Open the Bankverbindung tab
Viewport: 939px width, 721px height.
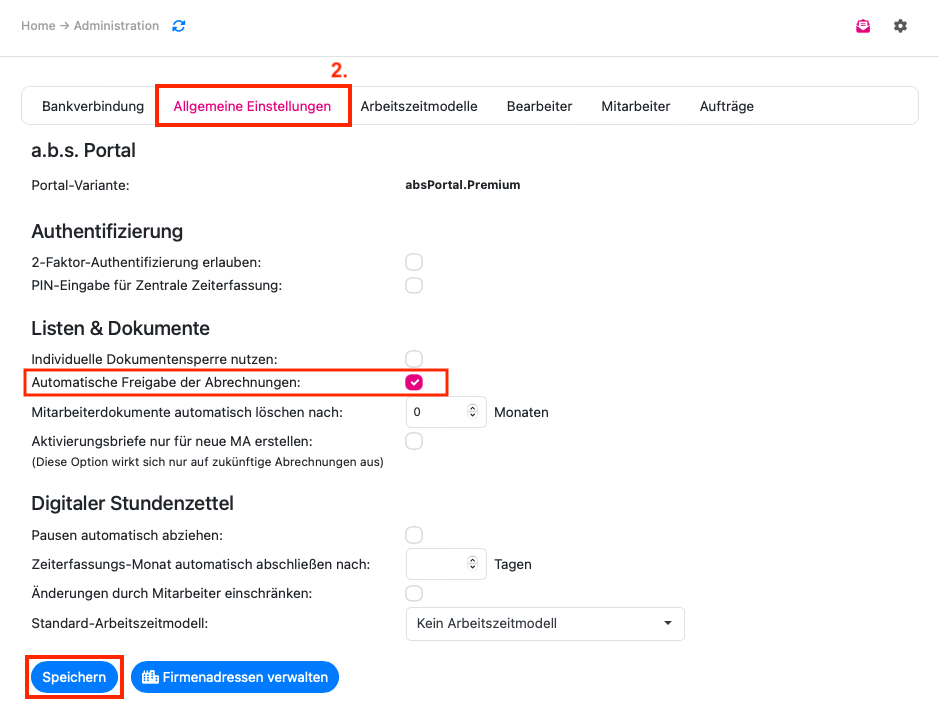coord(93,106)
